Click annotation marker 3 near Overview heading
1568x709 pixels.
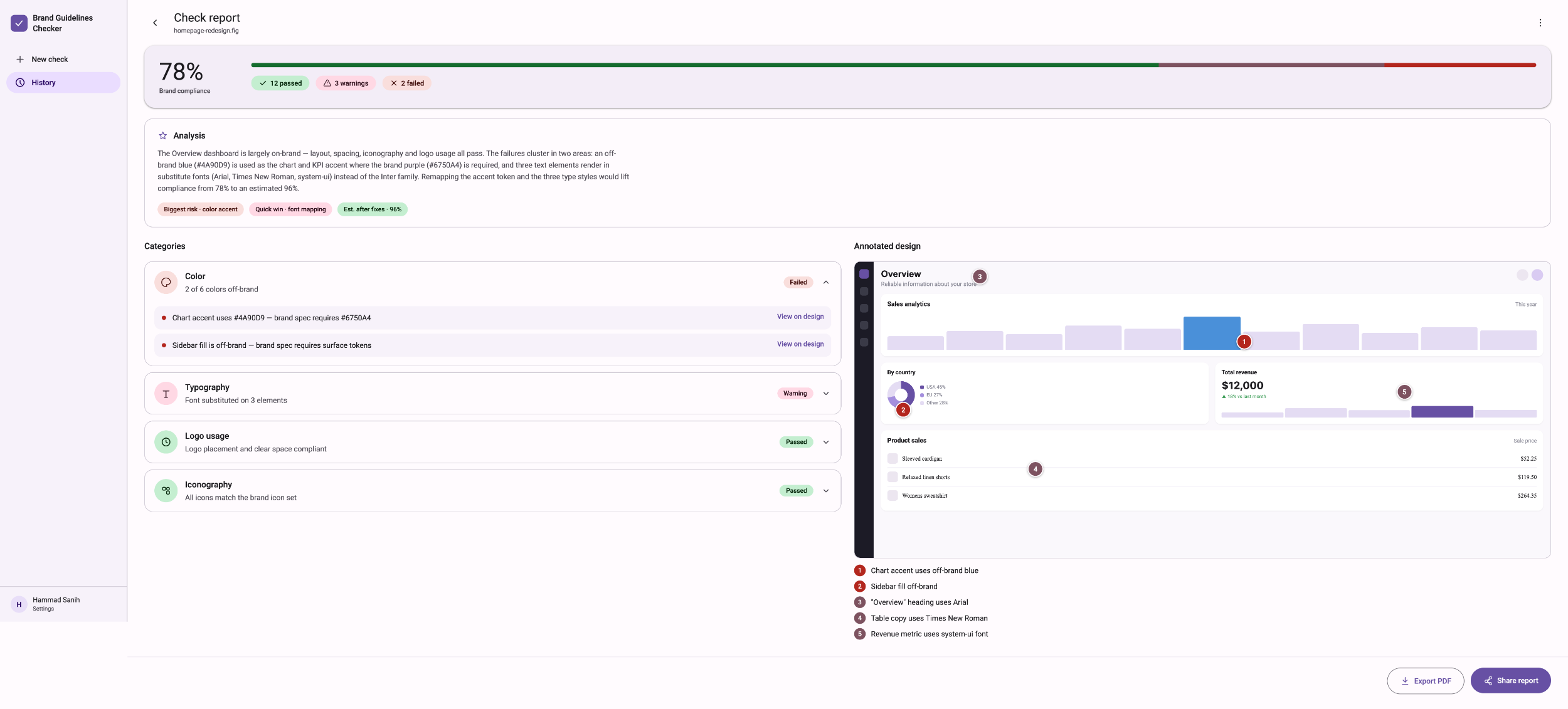click(980, 276)
